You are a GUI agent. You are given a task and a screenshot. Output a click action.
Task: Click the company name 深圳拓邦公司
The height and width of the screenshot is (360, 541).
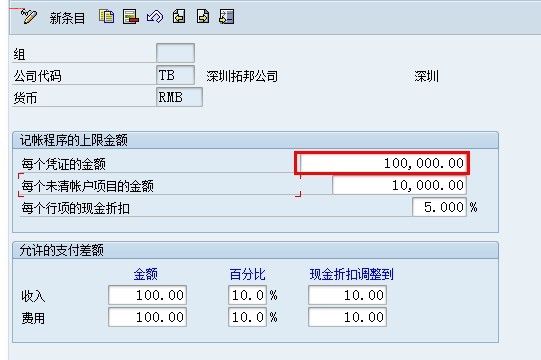point(242,76)
